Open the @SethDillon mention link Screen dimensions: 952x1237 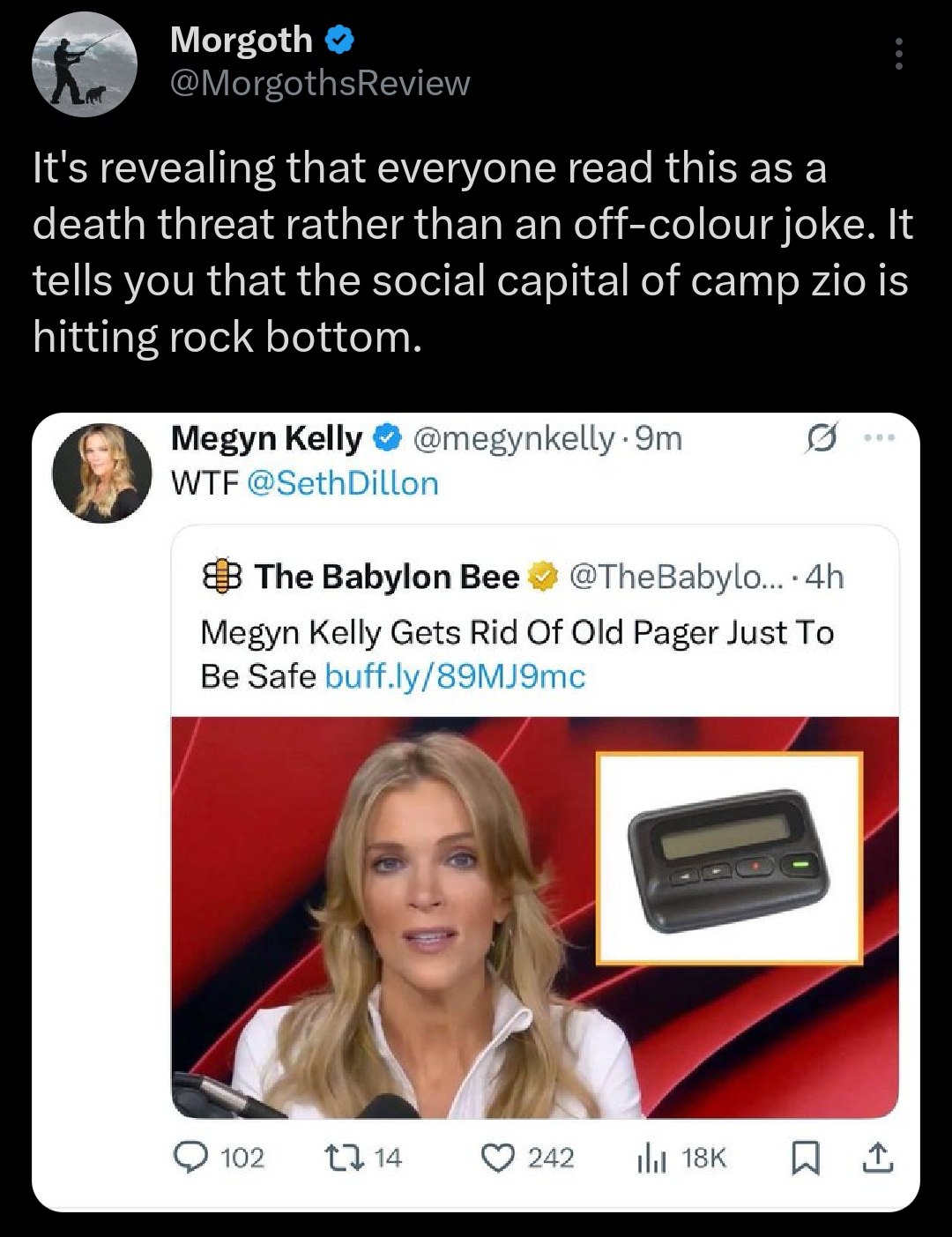[344, 483]
